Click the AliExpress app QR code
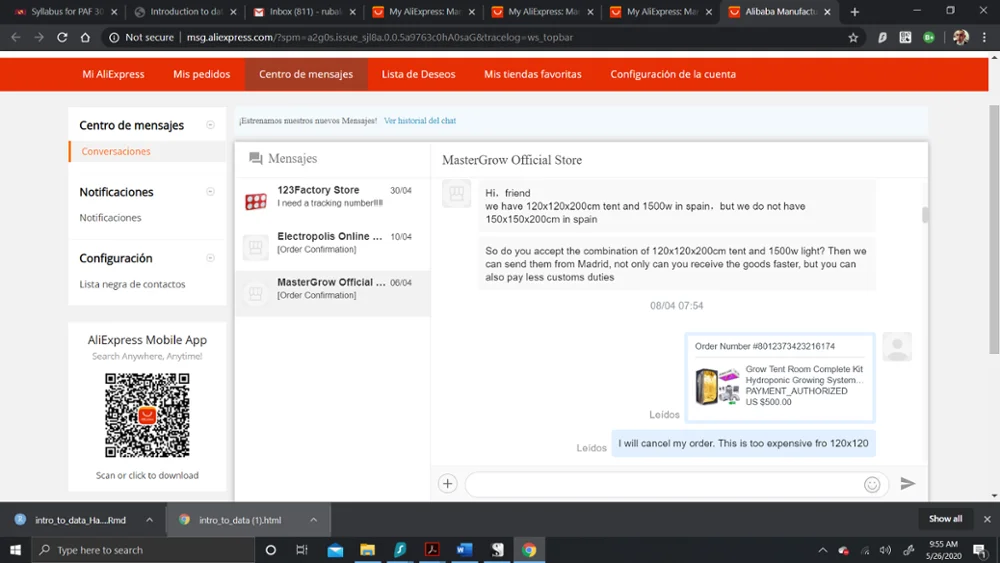1000x563 pixels. (147, 415)
